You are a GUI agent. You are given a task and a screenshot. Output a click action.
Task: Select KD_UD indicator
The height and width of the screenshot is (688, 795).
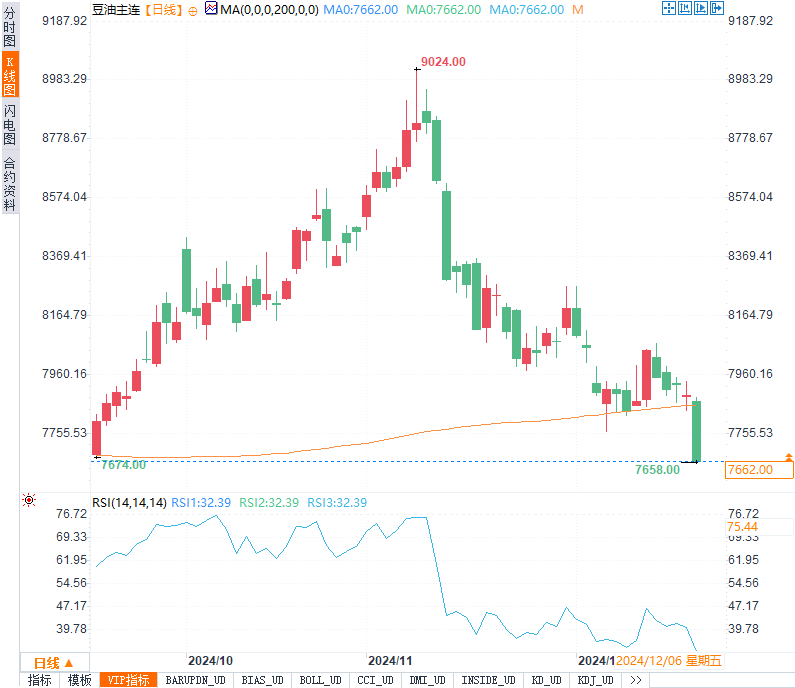coord(547,680)
